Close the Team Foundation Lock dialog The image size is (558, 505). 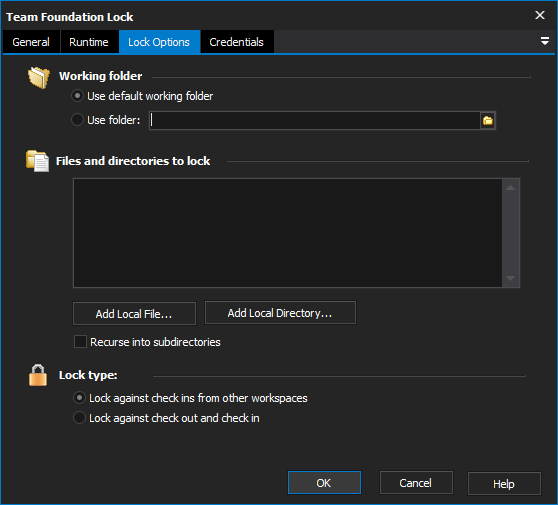point(540,15)
